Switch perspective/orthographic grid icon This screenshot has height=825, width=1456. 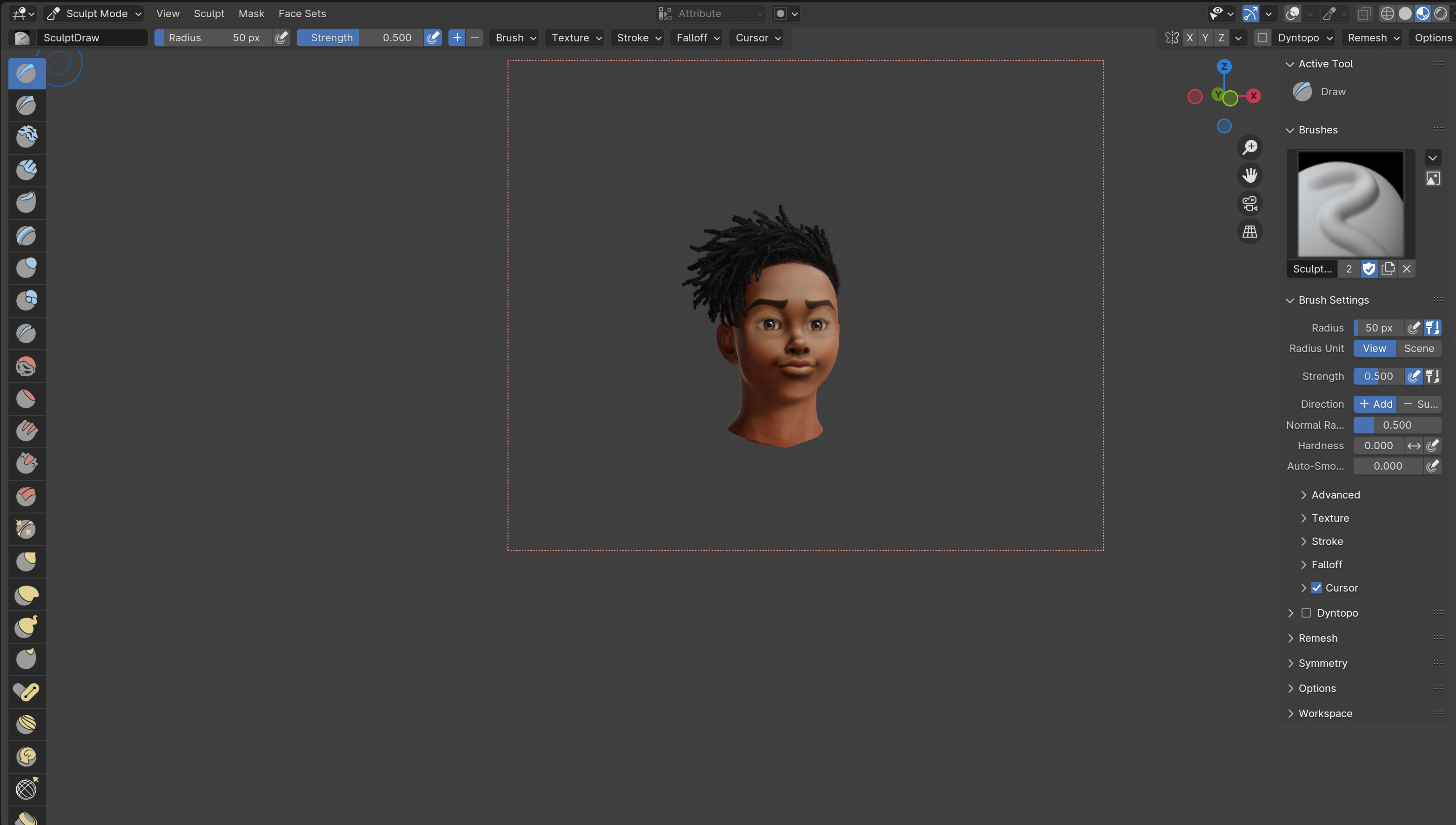pos(1250,231)
